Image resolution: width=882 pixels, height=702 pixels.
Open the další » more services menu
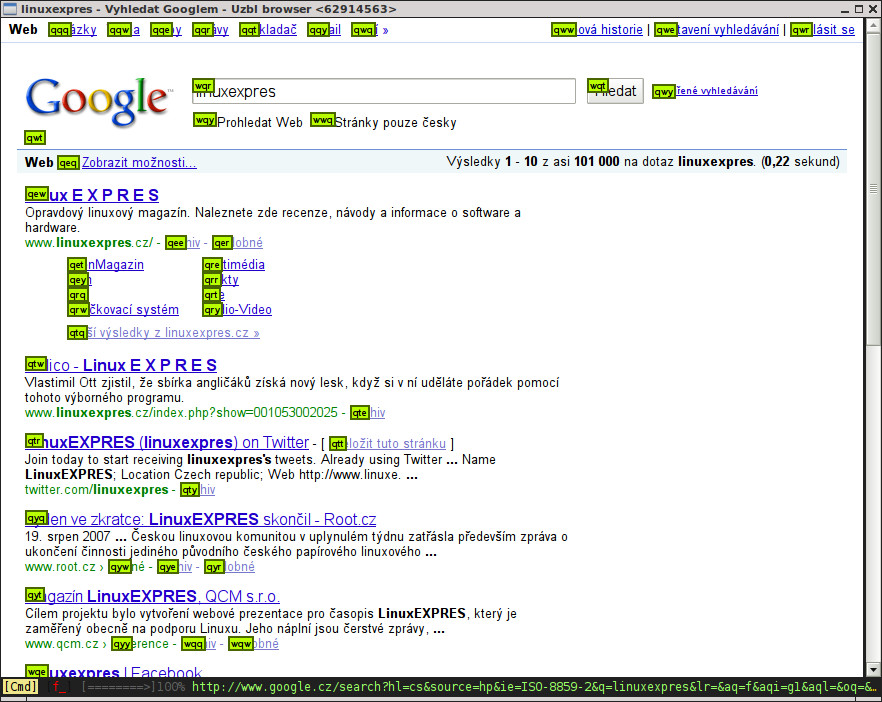[370, 29]
